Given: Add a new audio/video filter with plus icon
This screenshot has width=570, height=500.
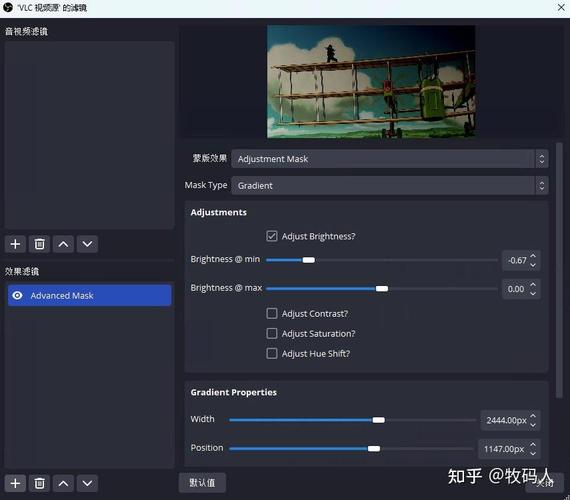Looking at the screenshot, I should coord(15,244).
